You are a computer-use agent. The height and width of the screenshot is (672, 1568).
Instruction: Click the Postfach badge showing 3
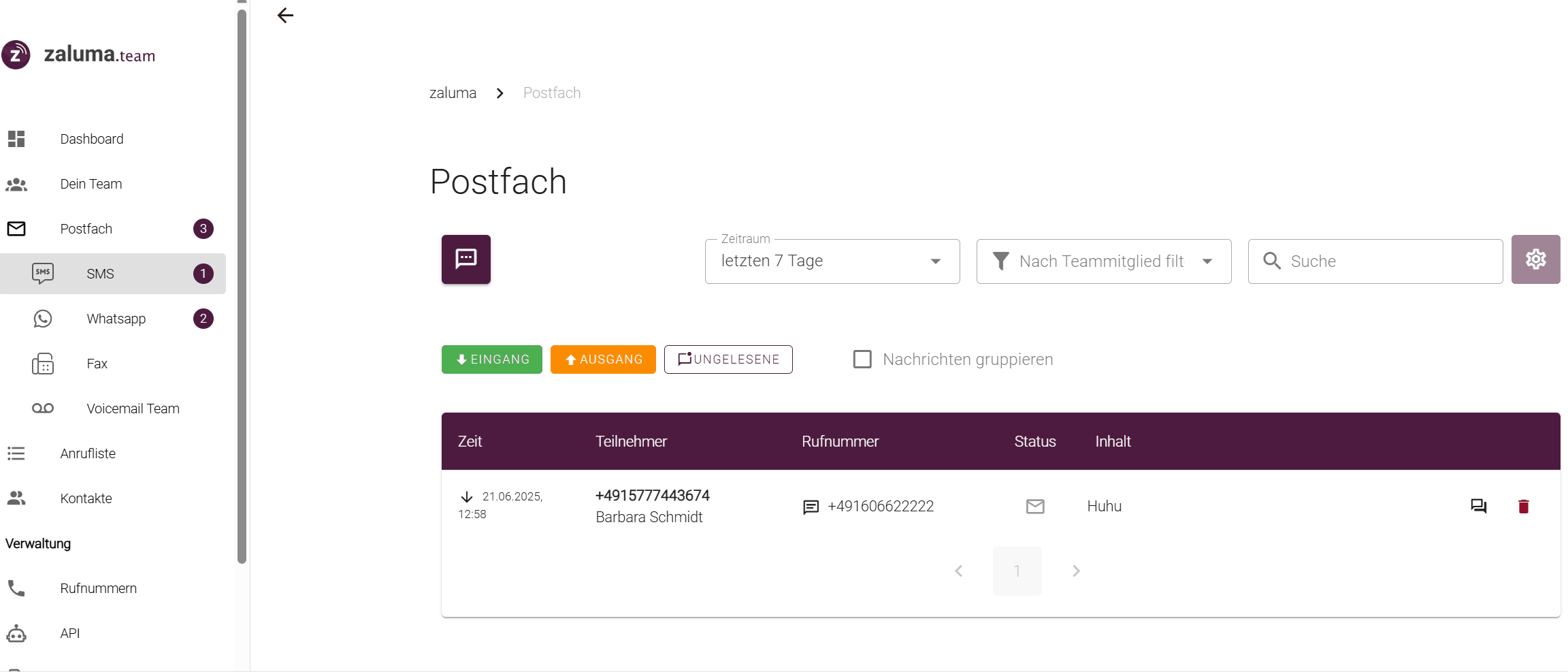[x=203, y=229]
